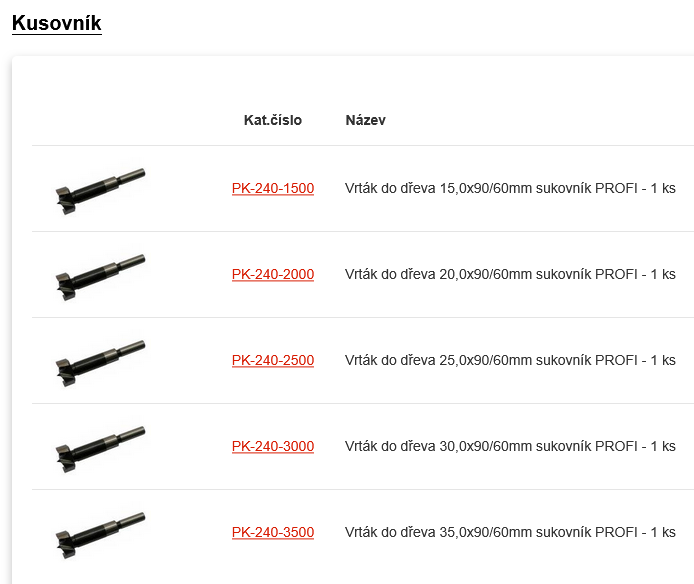Screen dimensions: 694x584
Task: Open catalog link PK-240-1500
Action: [272, 188]
